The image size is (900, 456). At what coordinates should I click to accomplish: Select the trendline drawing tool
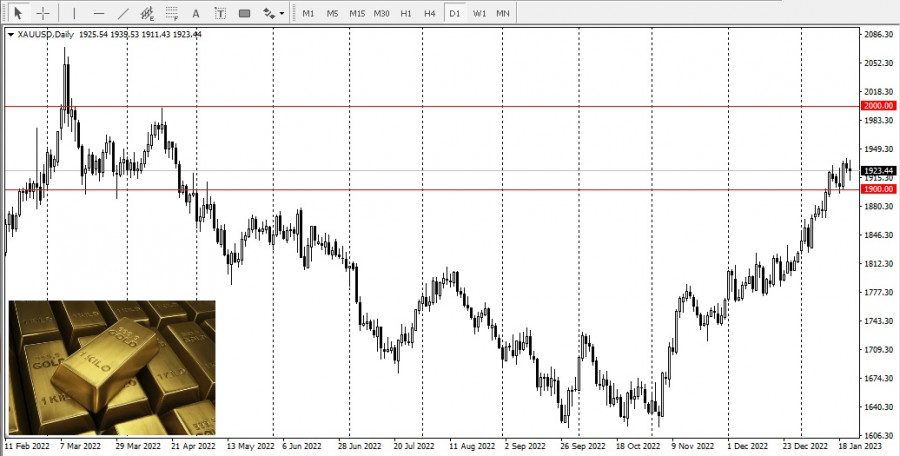click(123, 13)
